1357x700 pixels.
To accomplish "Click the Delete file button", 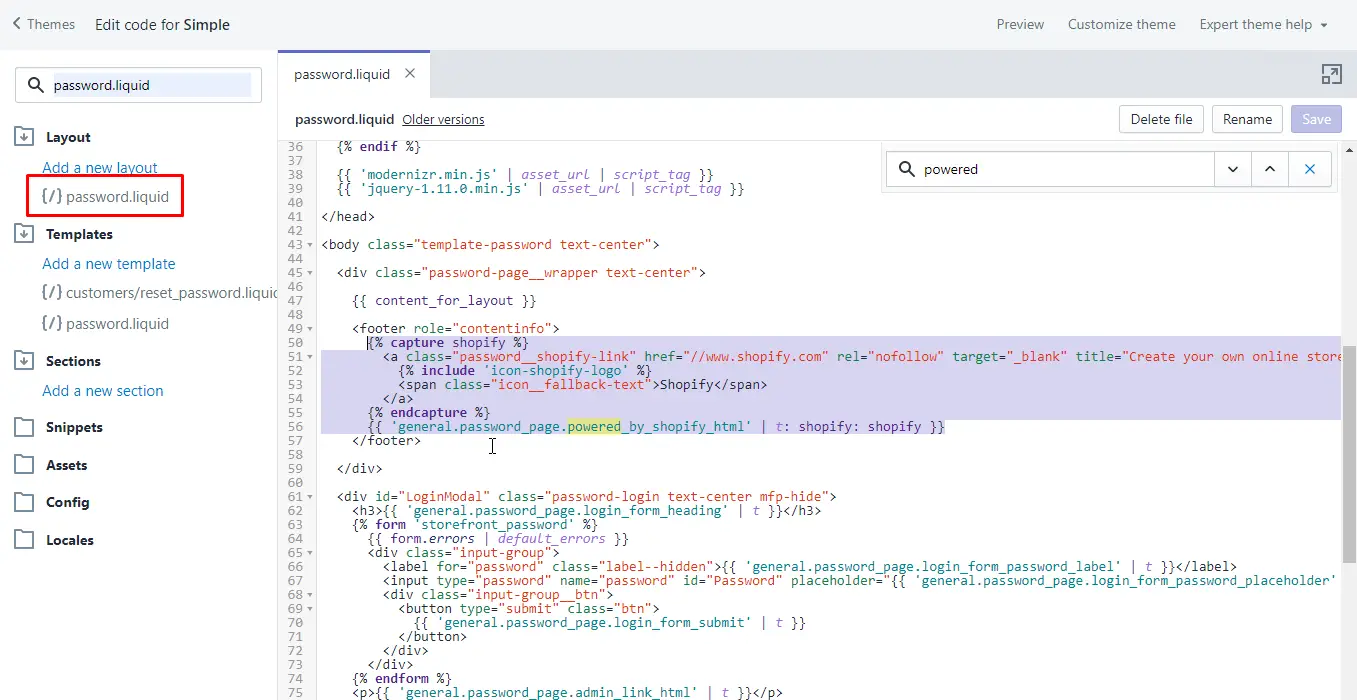I will (x=1161, y=119).
